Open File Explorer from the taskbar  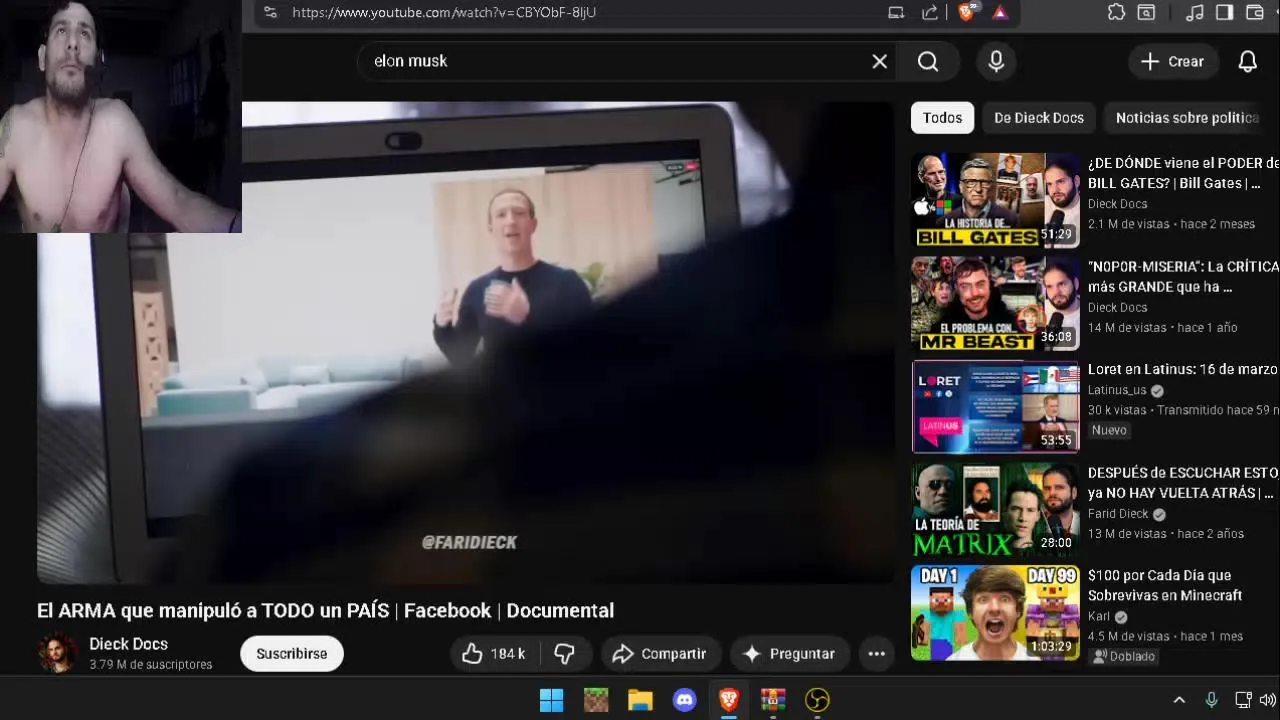coord(640,700)
